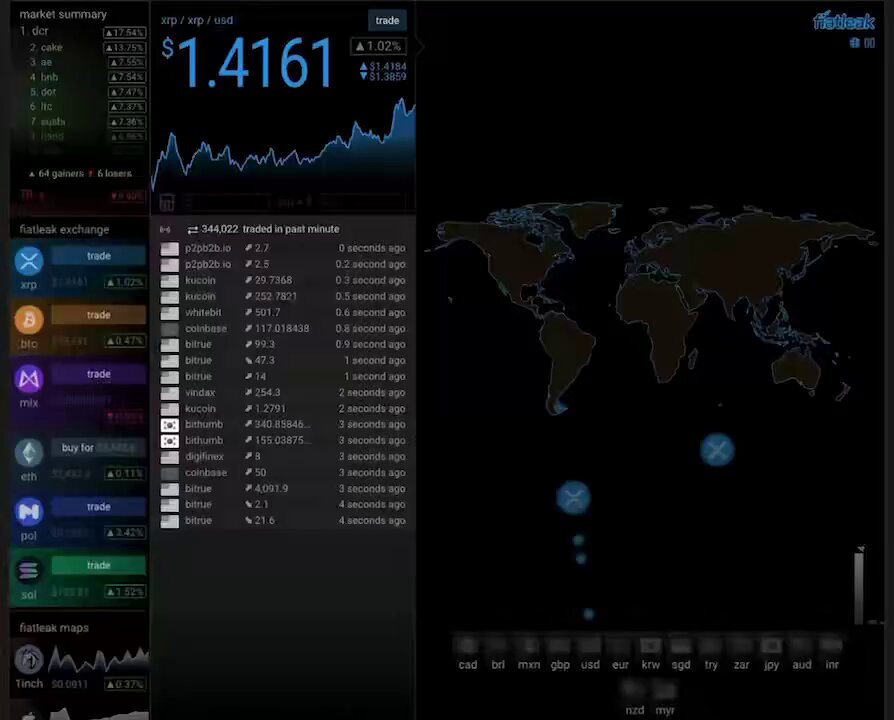Click the POL coin icon
This screenshot has width=894, height=720.
coord(29,512)
